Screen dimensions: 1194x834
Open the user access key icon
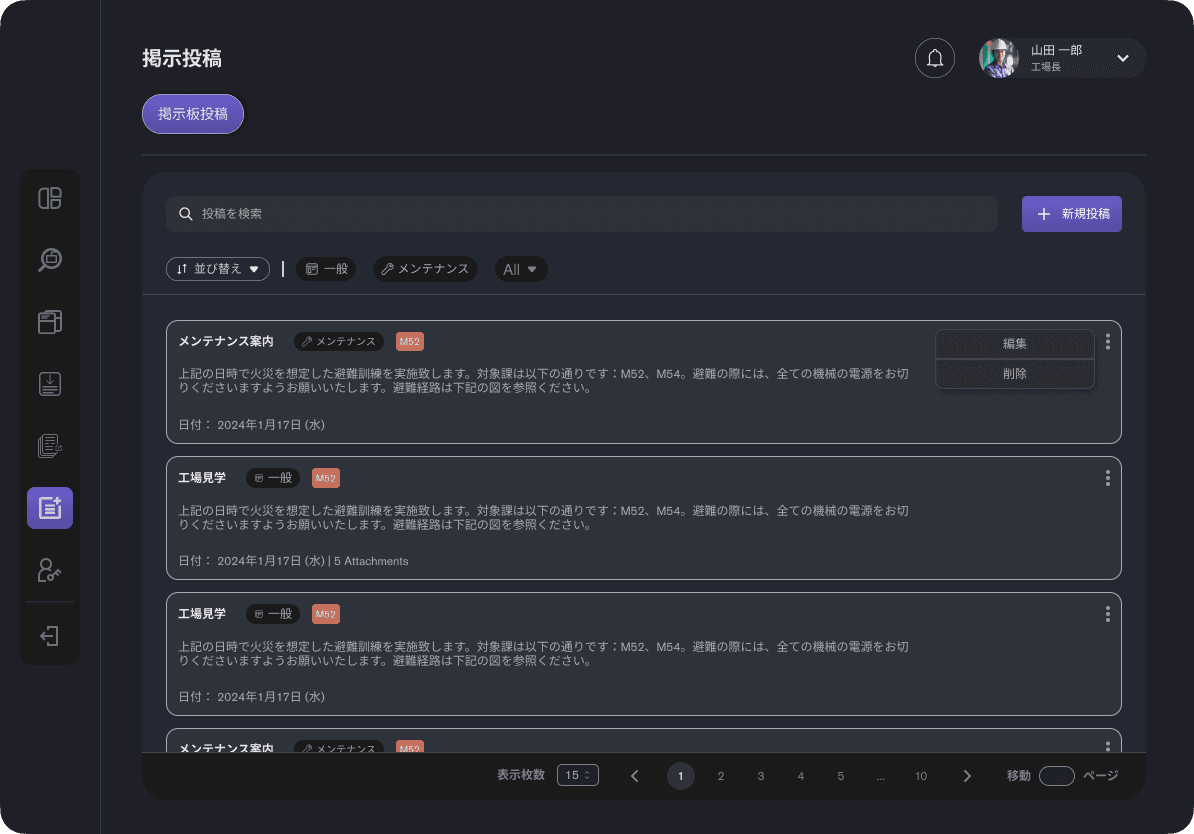click(x=50, y=570)
